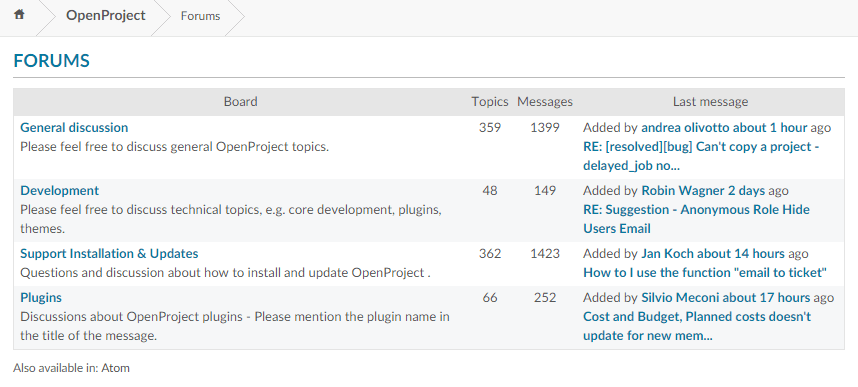Click topic count 362 for Support Installation
Viewport: 858px width, 387px height.
(x=490, y=254)
